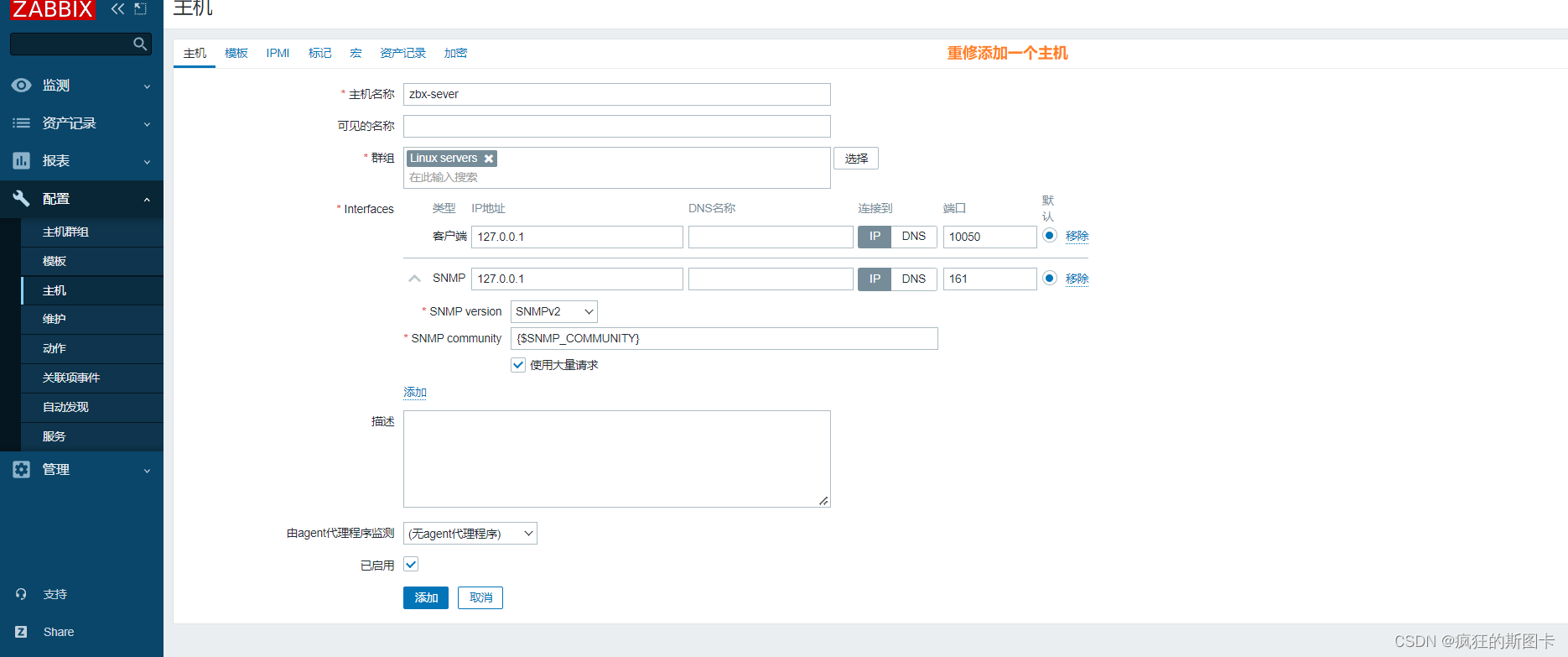1568x657 pixels.
Task: Switch to the 主机 tab
Action: point(195,53)
